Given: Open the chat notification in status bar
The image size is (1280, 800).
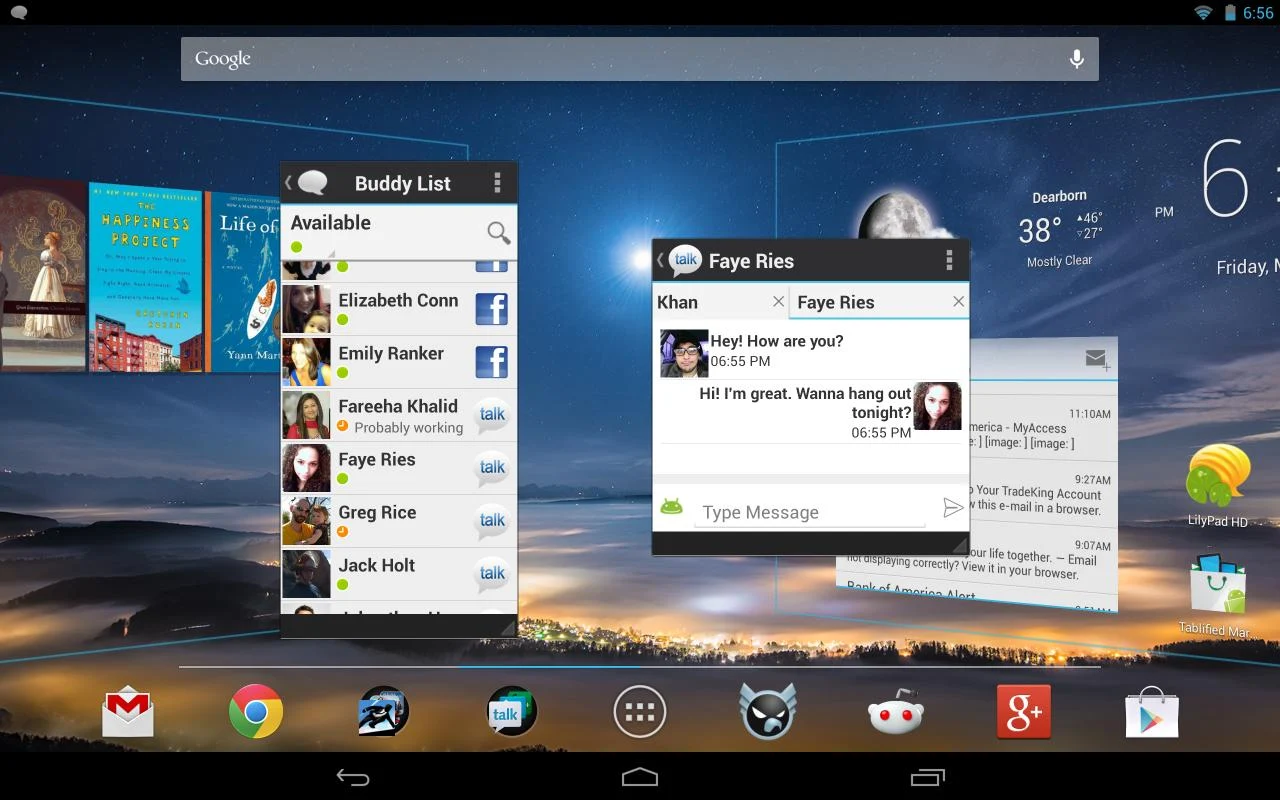Looking at the screenshot, I should (x=18, y=13).
